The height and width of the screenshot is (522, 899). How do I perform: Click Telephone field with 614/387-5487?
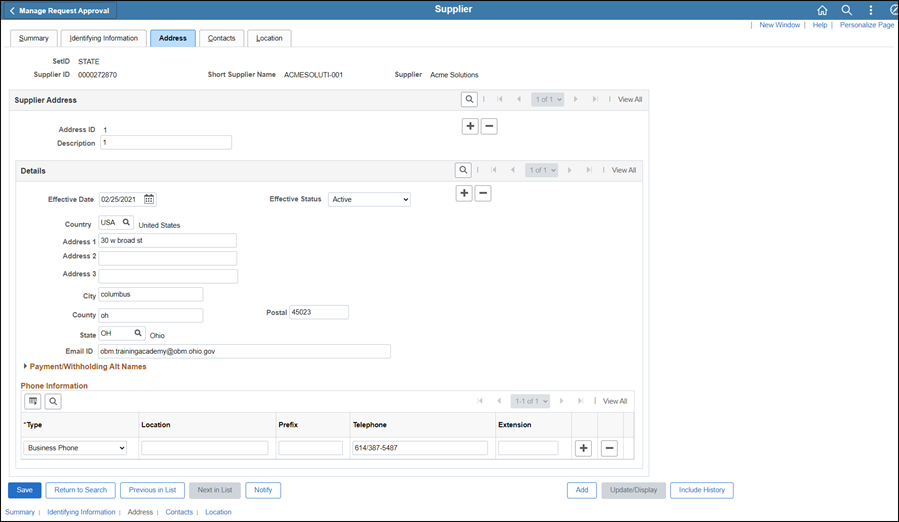pyautogui.click(x=420, y=448)
